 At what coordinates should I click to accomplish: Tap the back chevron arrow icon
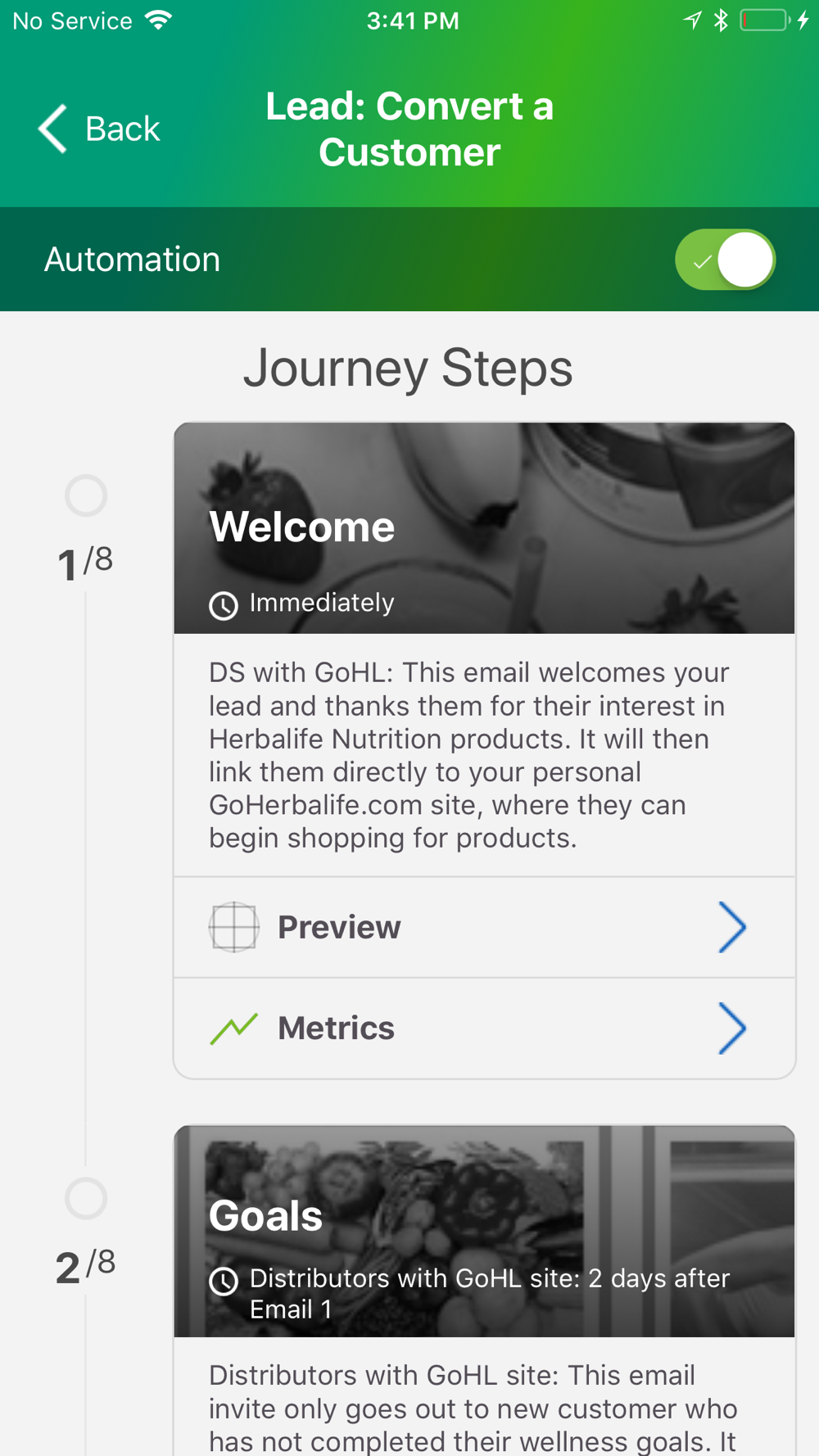pos(53,129)
